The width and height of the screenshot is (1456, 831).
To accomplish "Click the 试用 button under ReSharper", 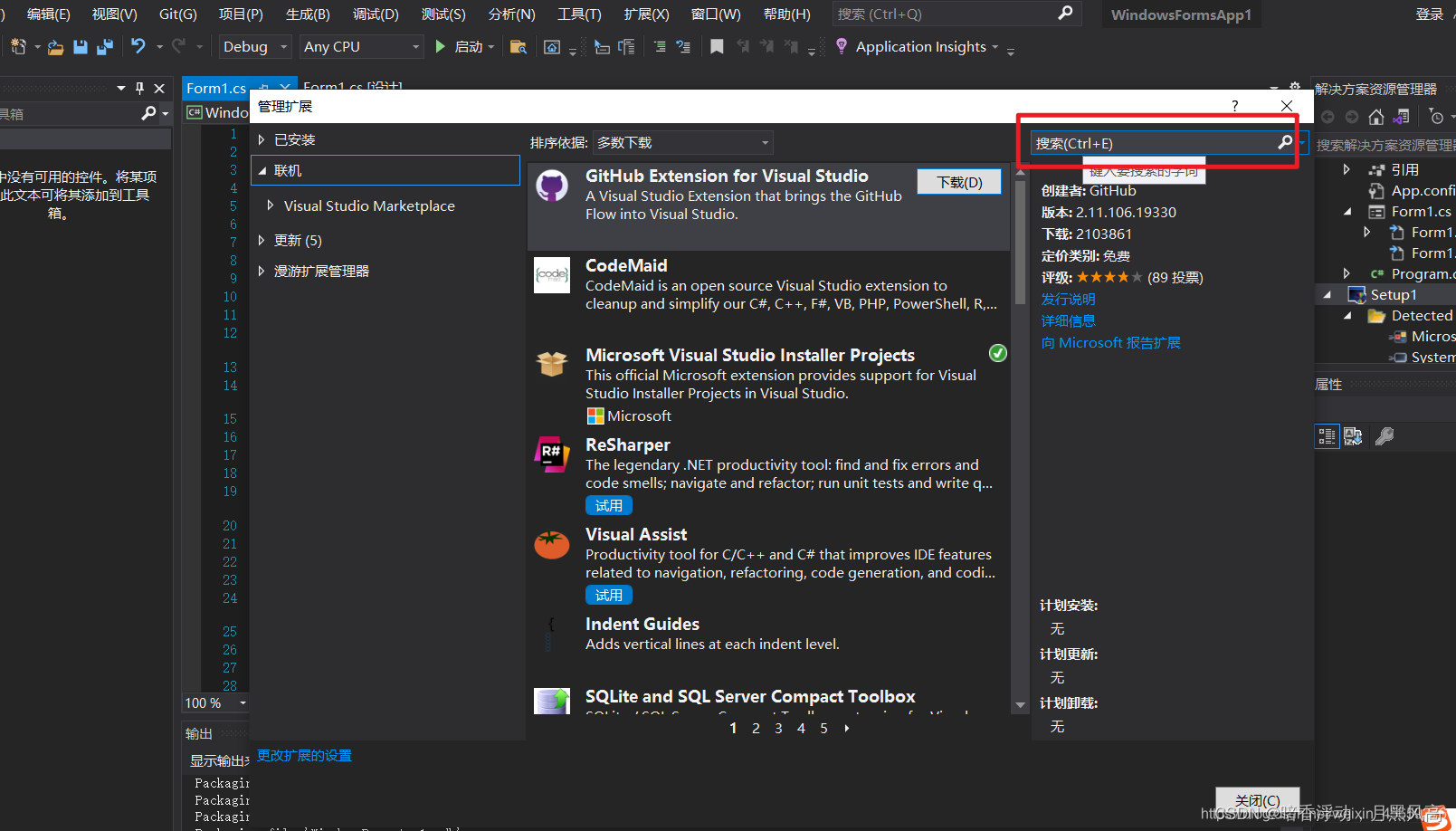I will pos(609,505).
